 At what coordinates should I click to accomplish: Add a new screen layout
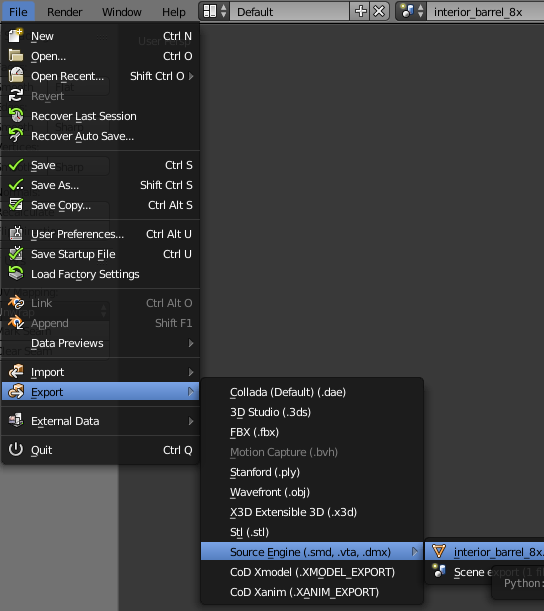pyautogui.click(x=360, y=12)
